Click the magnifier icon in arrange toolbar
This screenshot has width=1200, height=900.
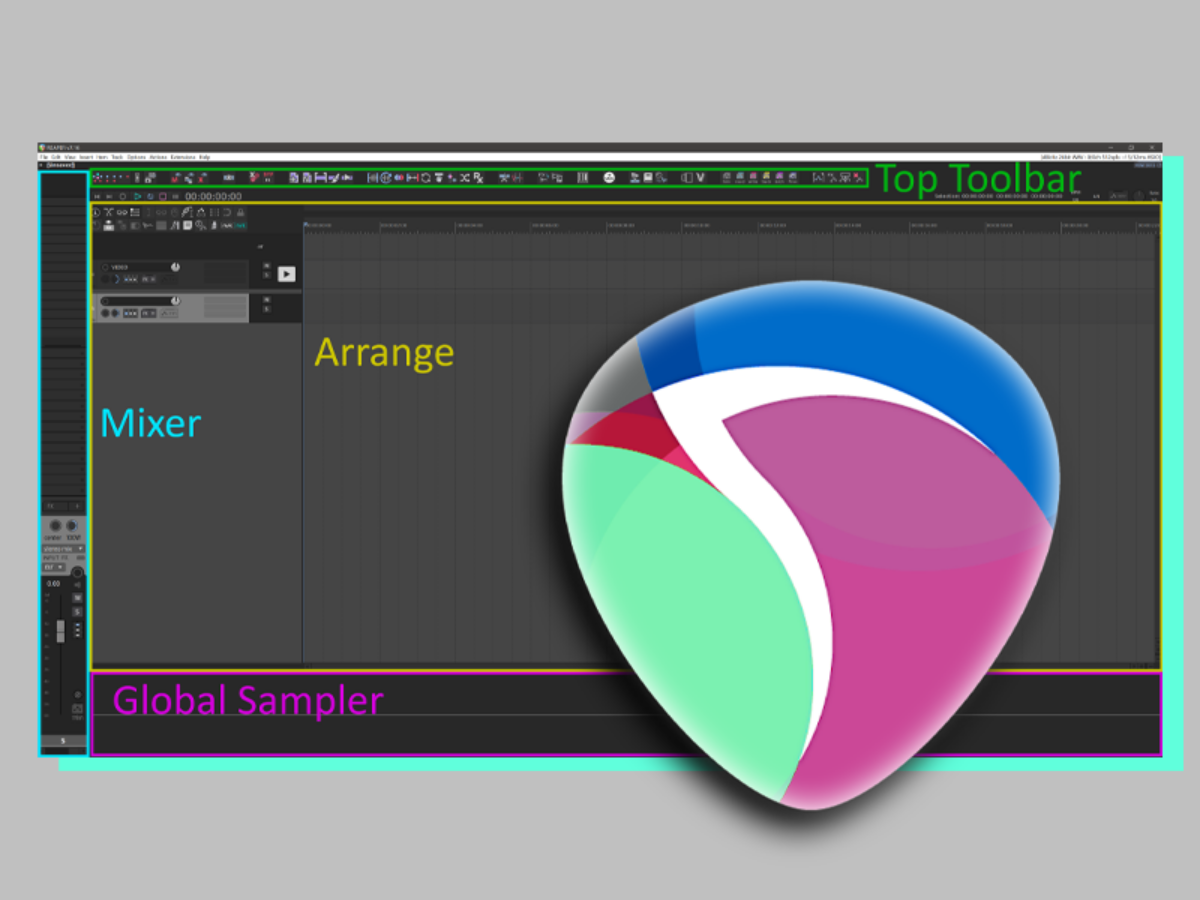(200, 226)
